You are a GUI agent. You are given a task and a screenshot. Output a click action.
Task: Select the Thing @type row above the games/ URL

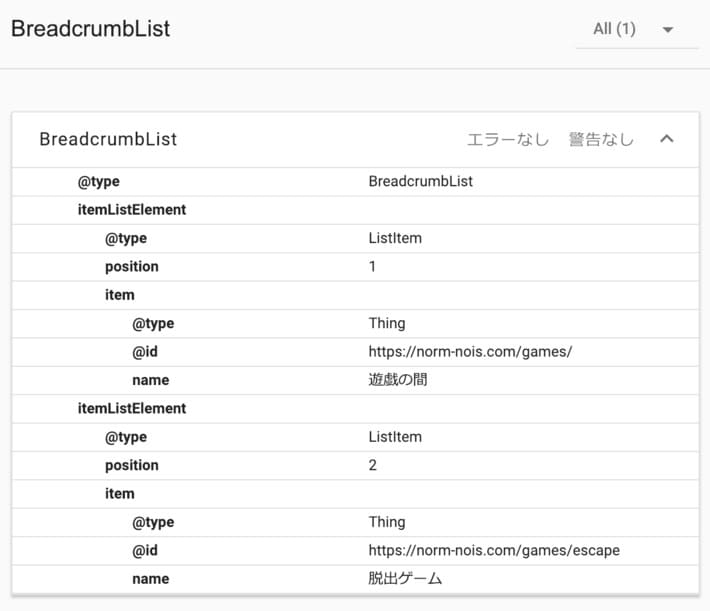(x=355, y=324)
